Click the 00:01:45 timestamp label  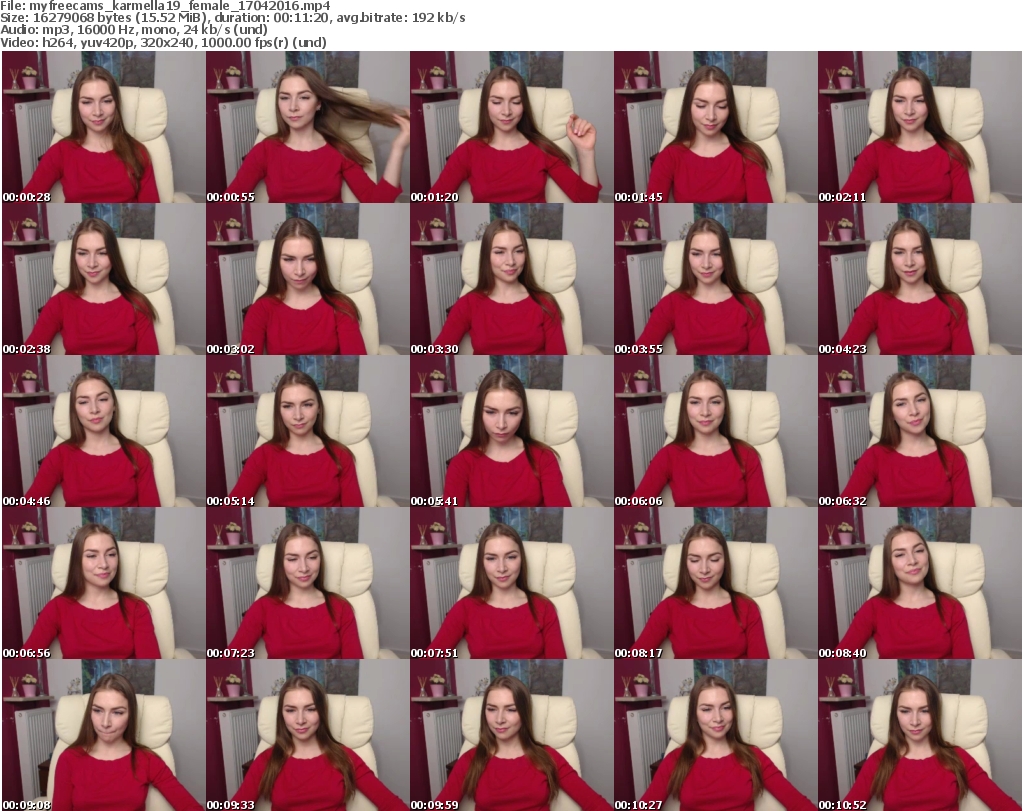(638, 197)
